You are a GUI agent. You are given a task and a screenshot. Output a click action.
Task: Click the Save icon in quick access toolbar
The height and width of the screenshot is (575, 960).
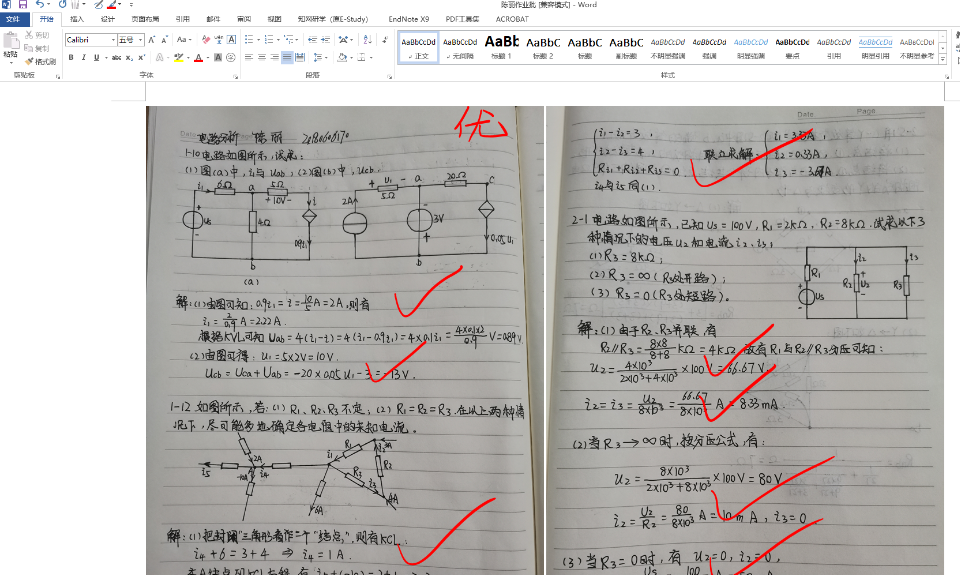tap(22, 5)
